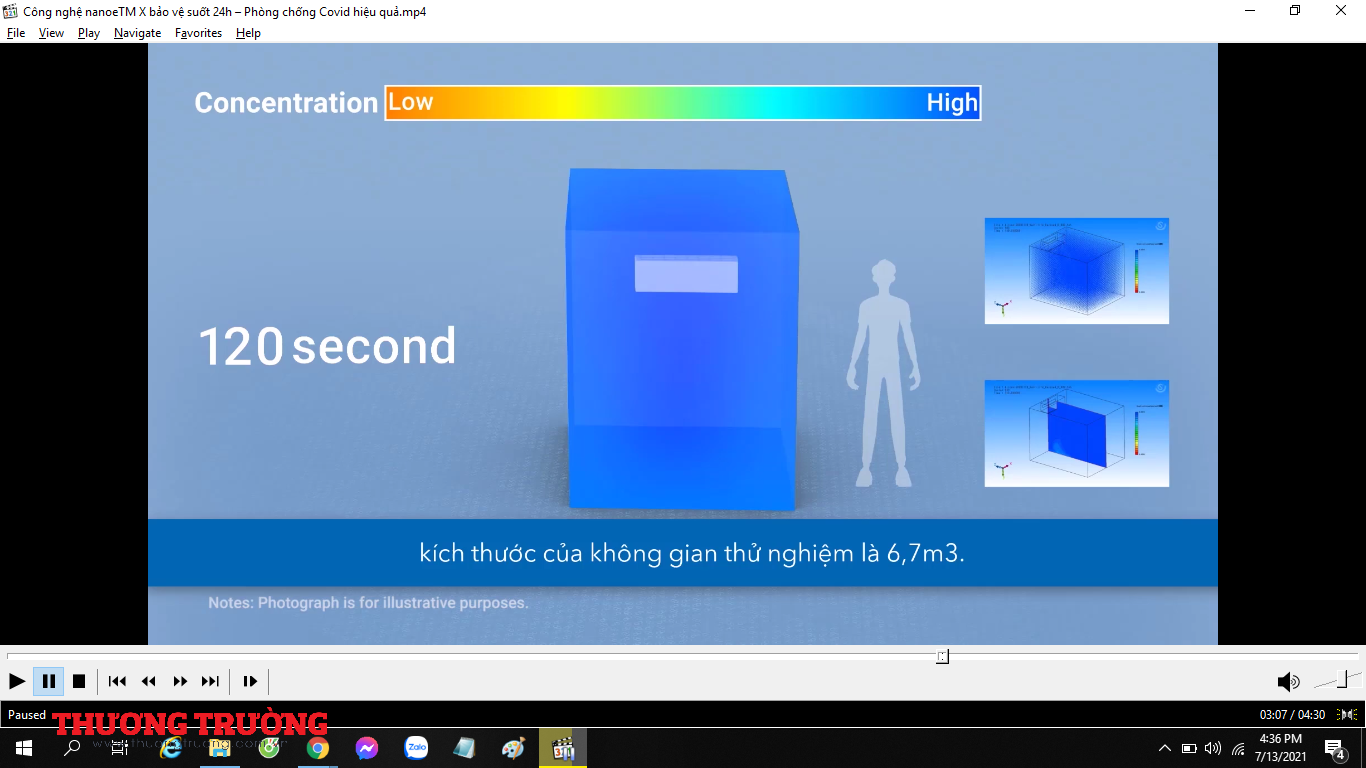Skip to the previous file

coord(117,681)
